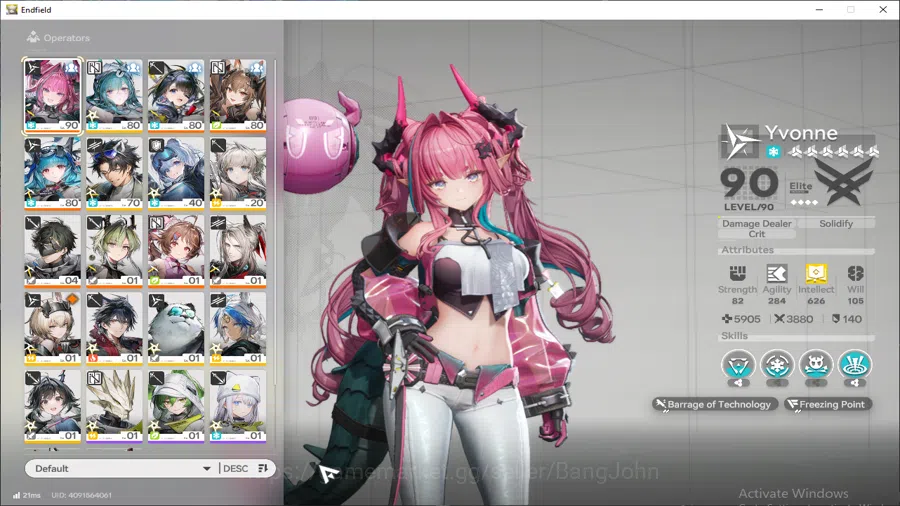
Task: Click the Strength attribute icon
Action: [x=738, y=273]
